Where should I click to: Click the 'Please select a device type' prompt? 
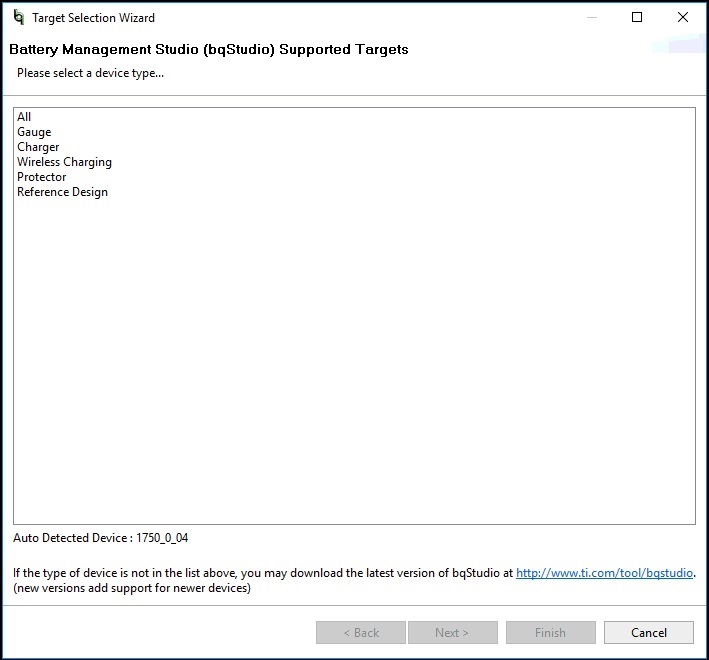pos(90,73)
